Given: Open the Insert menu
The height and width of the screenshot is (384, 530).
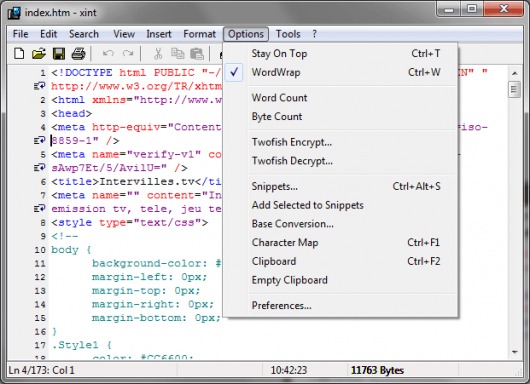Looking at the screenshot, I should [159, 34].
